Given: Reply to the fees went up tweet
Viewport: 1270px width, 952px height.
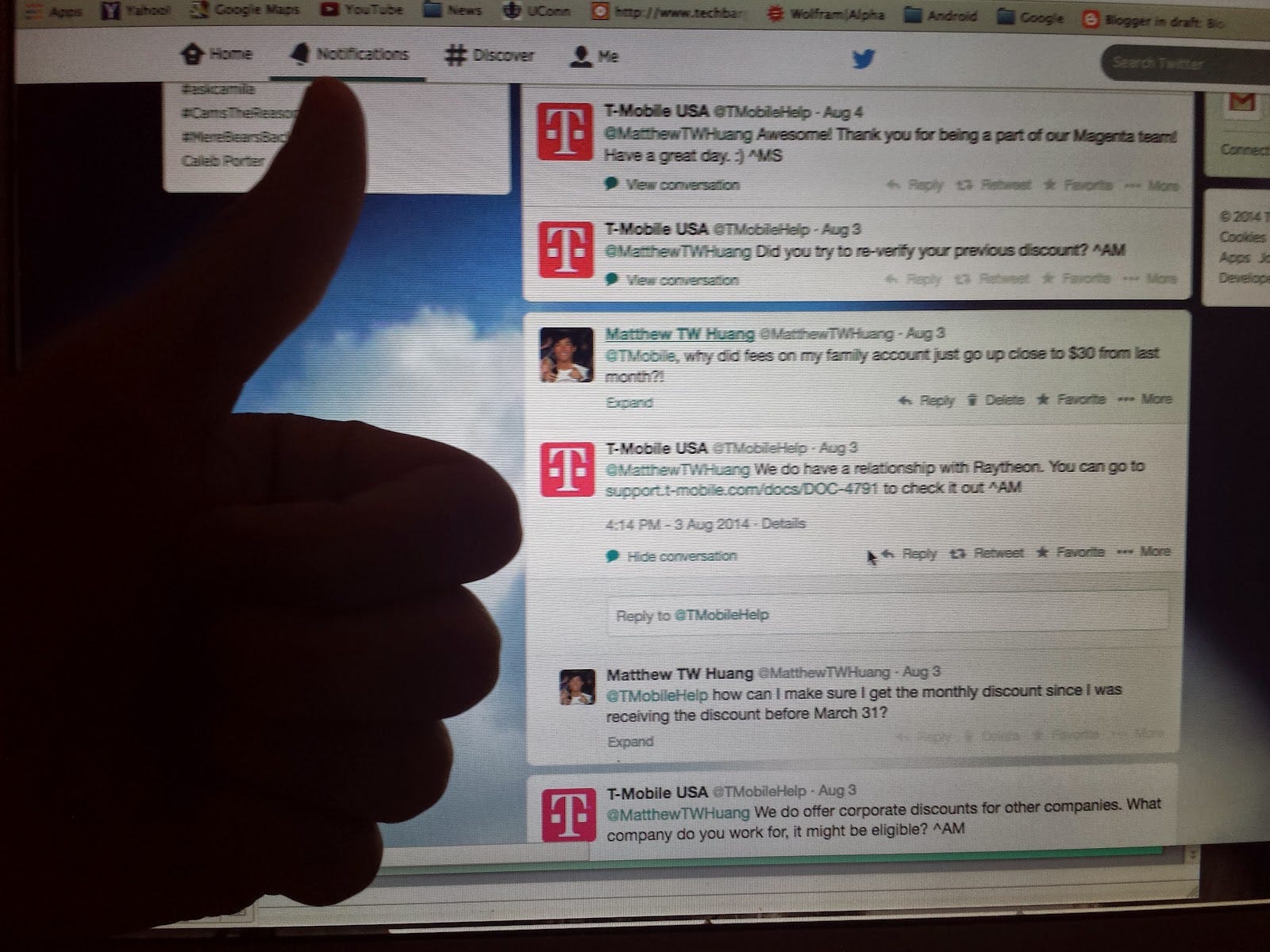Looking at the screenshot, I should coord(926,400).
